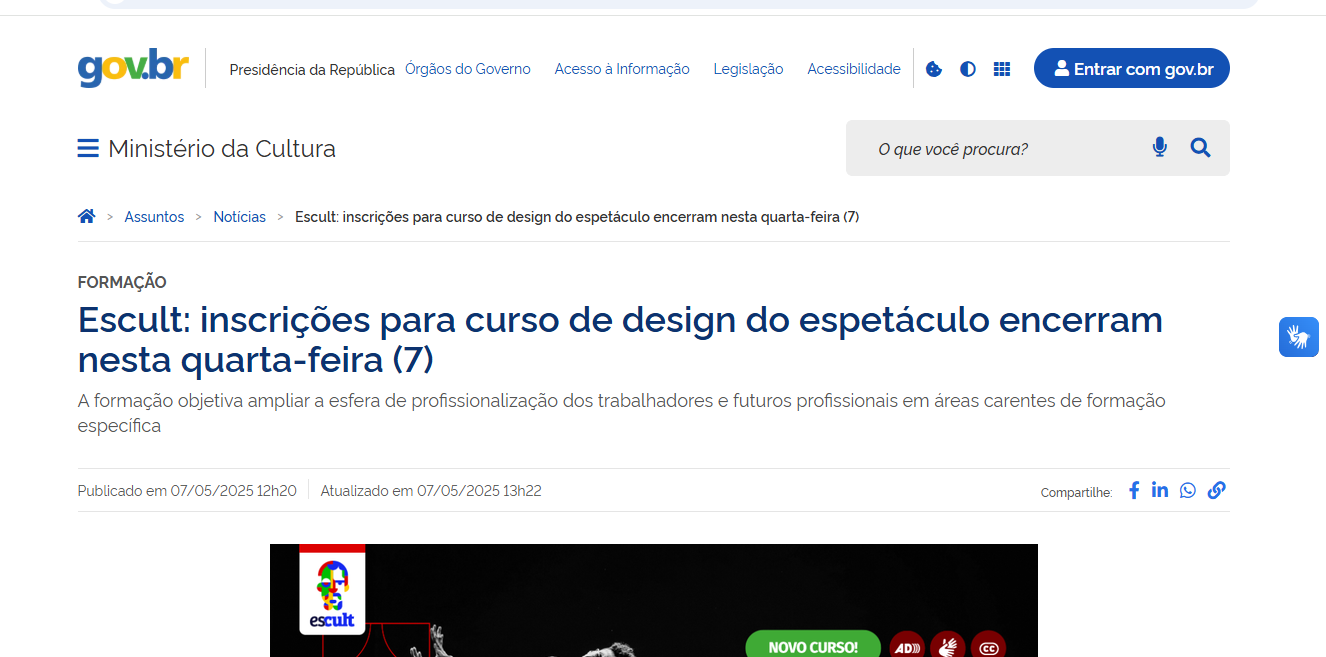Screen dimensions: 1326x657
Task: Click the article subtitle starting 'A formação objetiva'
Action: (622, 413)
